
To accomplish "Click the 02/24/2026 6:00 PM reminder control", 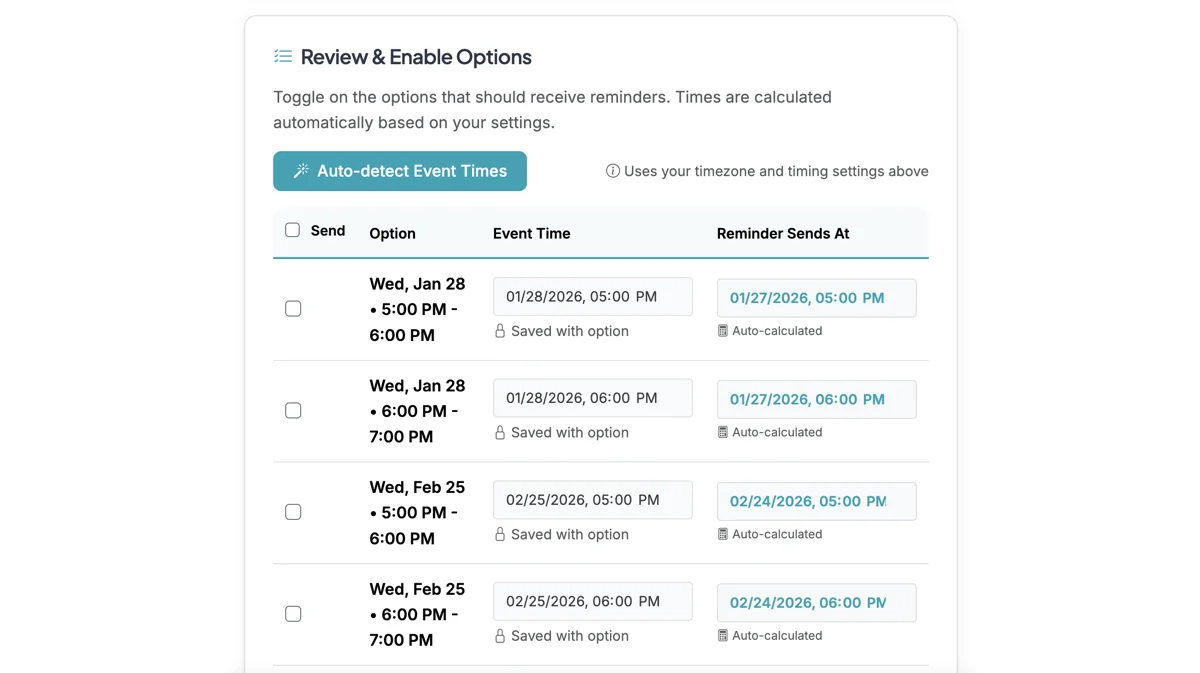I will point(816,602).
